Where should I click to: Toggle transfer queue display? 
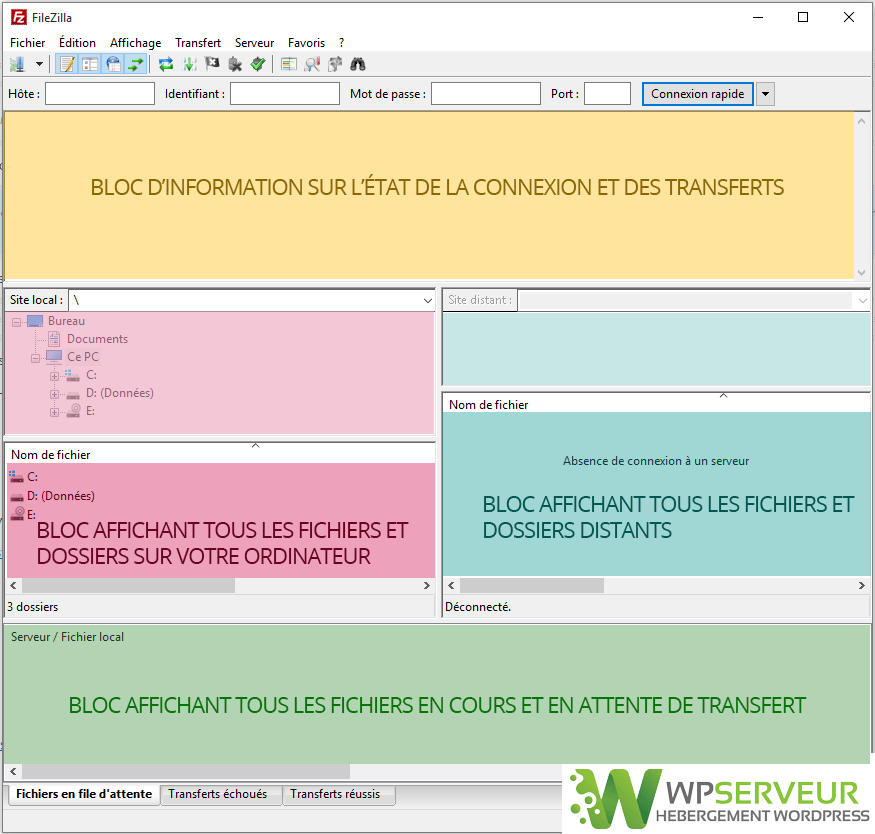[x=136, y=64]
